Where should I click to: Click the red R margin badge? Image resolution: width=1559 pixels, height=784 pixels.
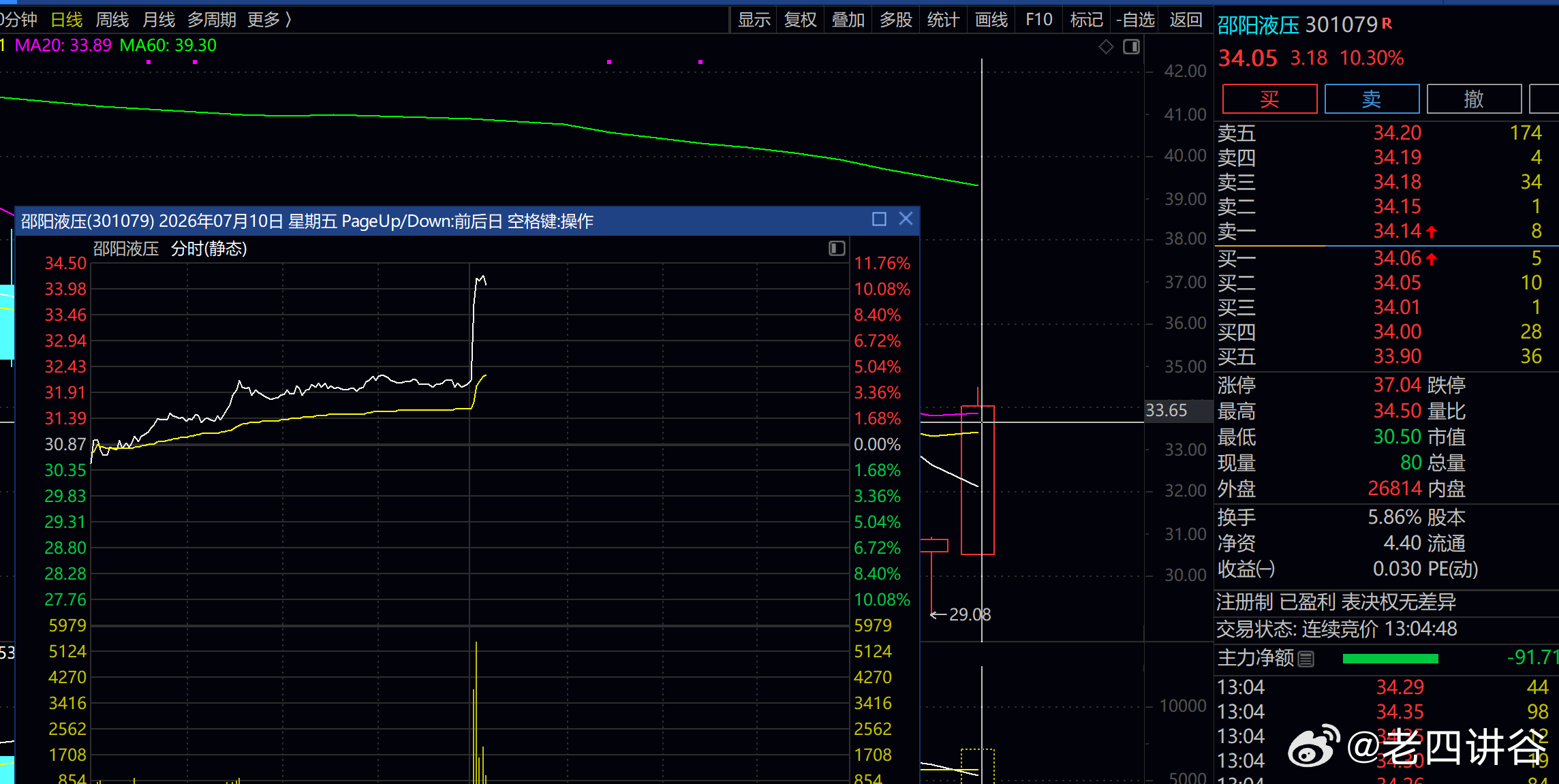[1387, 24]
